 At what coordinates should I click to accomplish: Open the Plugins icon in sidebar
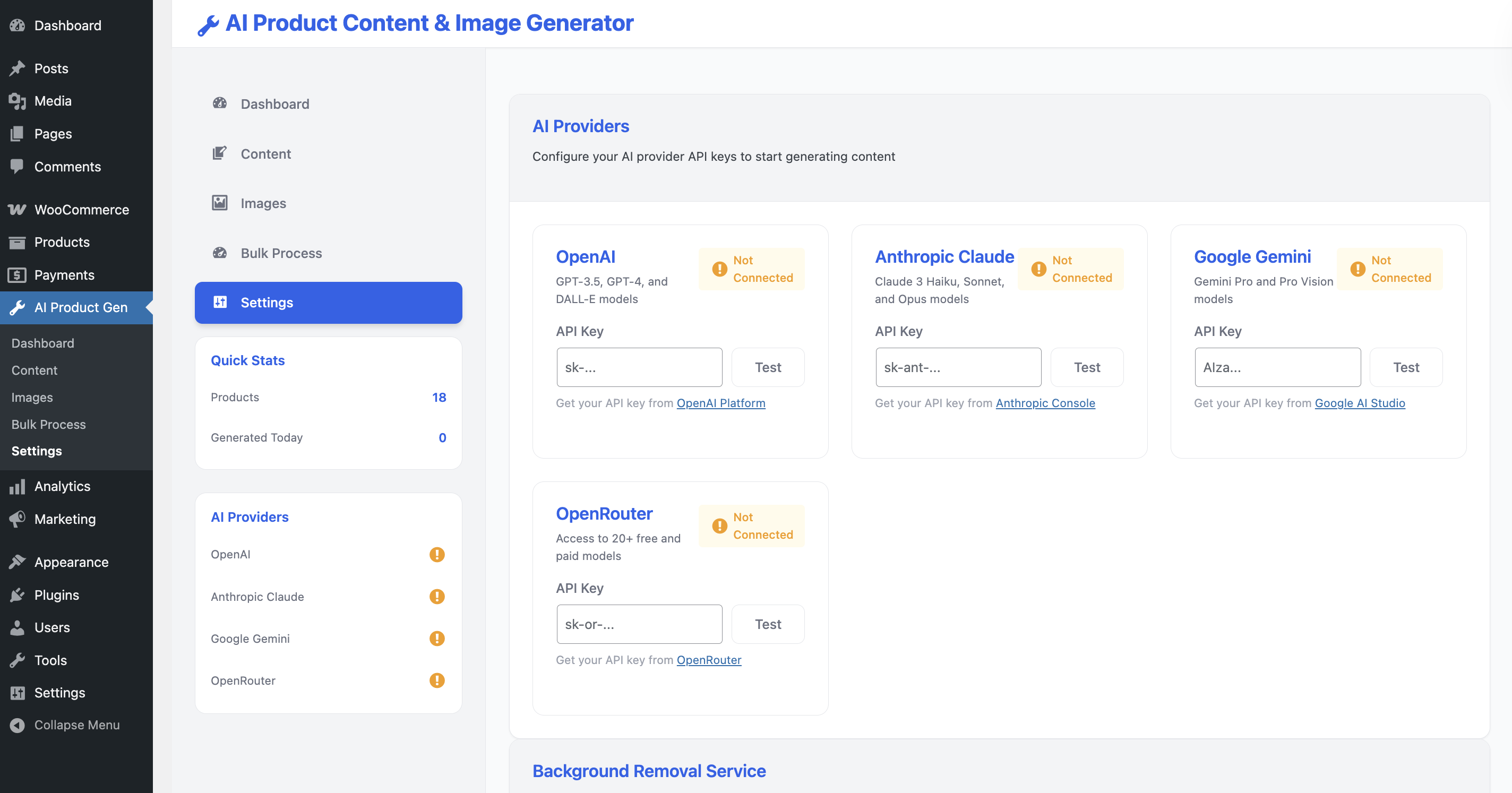[x=18, y=594]
